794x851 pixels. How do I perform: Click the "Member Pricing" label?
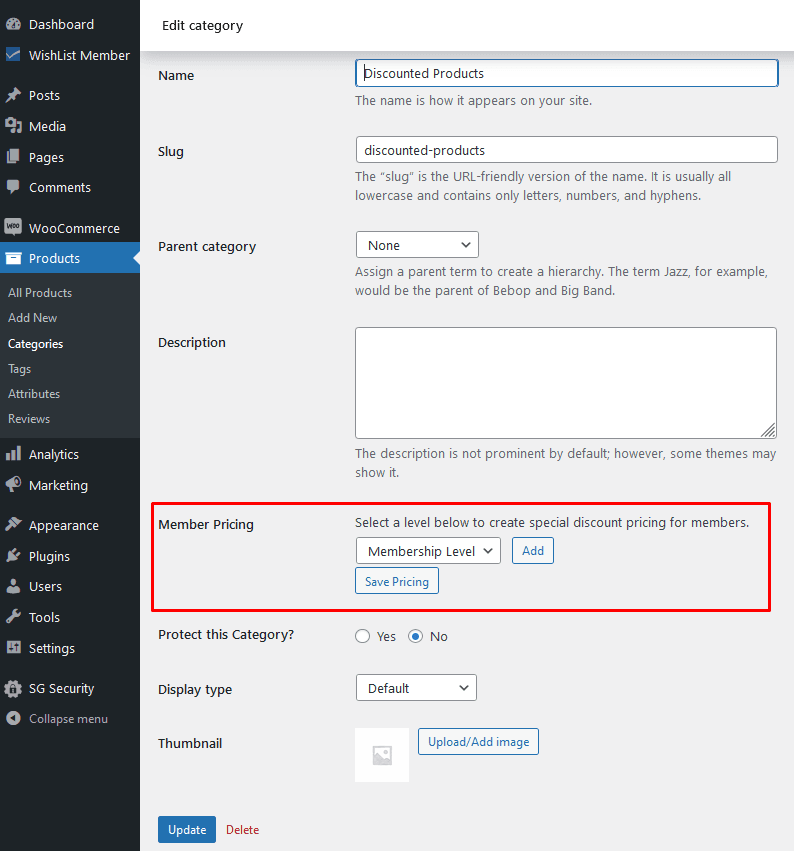click(x=206, y=524)
